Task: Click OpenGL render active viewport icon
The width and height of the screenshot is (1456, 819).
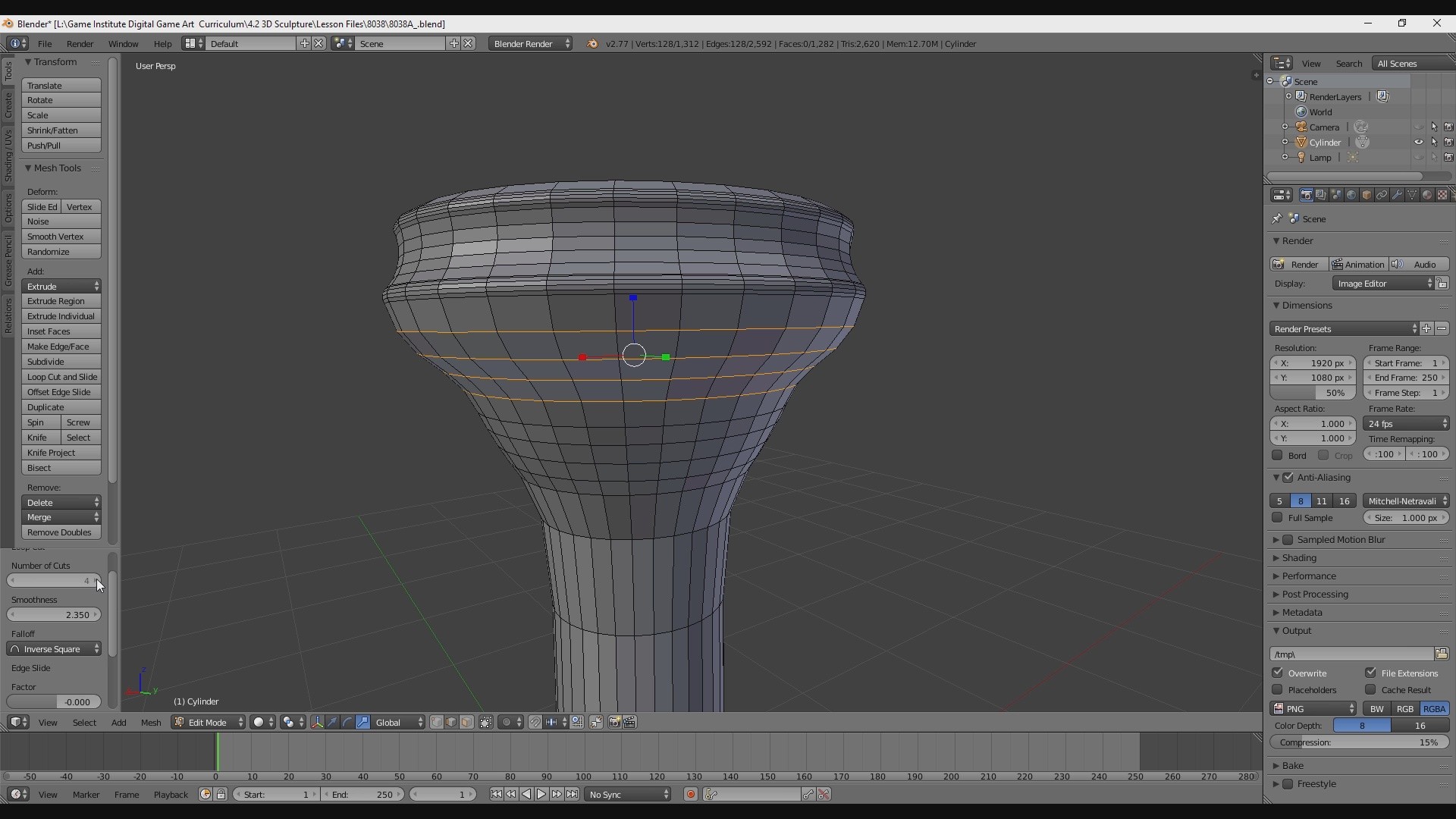Action: coord(615,723)
